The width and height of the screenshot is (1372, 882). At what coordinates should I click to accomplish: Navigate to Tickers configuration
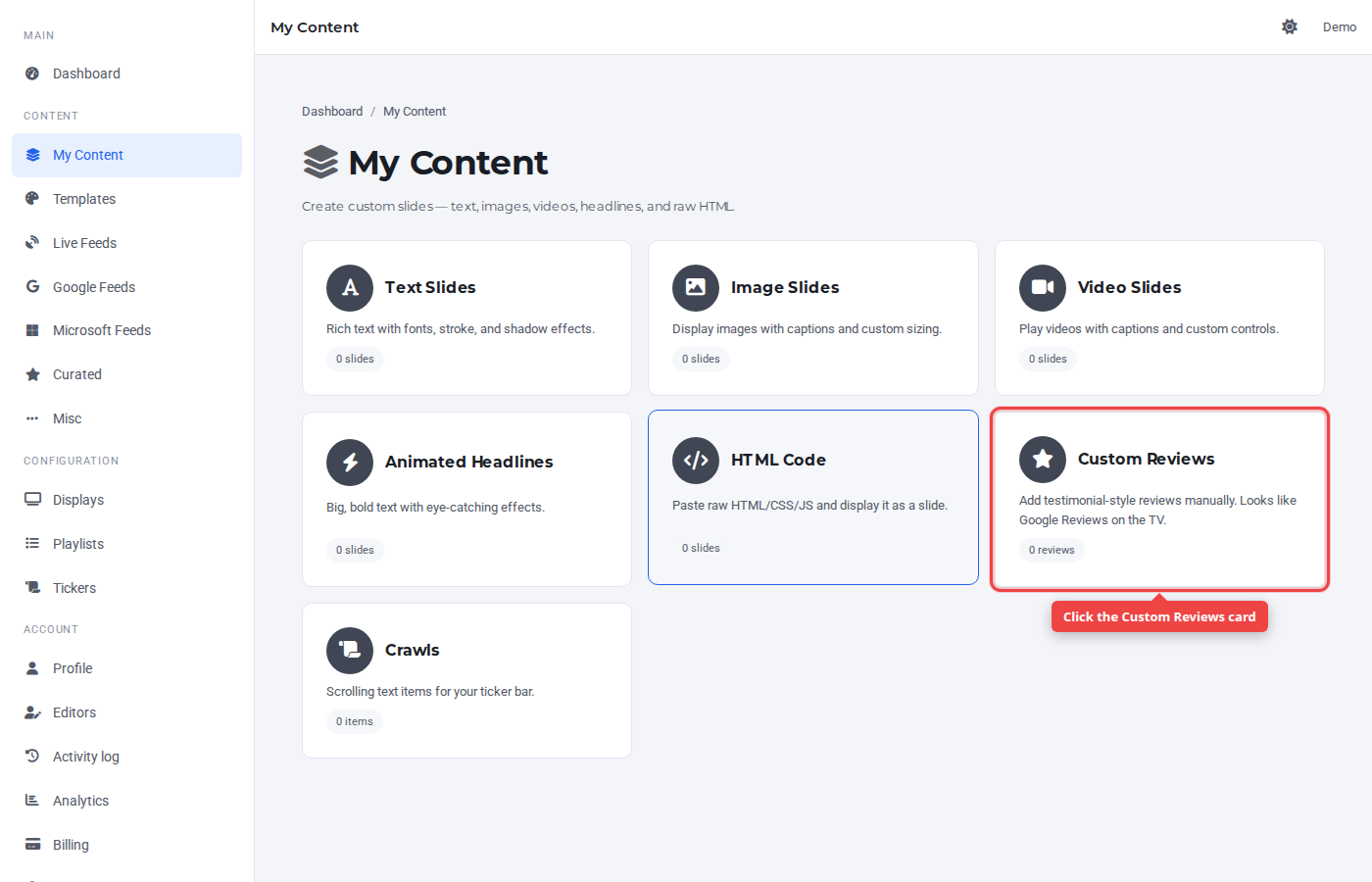click(x=127, y=588)
